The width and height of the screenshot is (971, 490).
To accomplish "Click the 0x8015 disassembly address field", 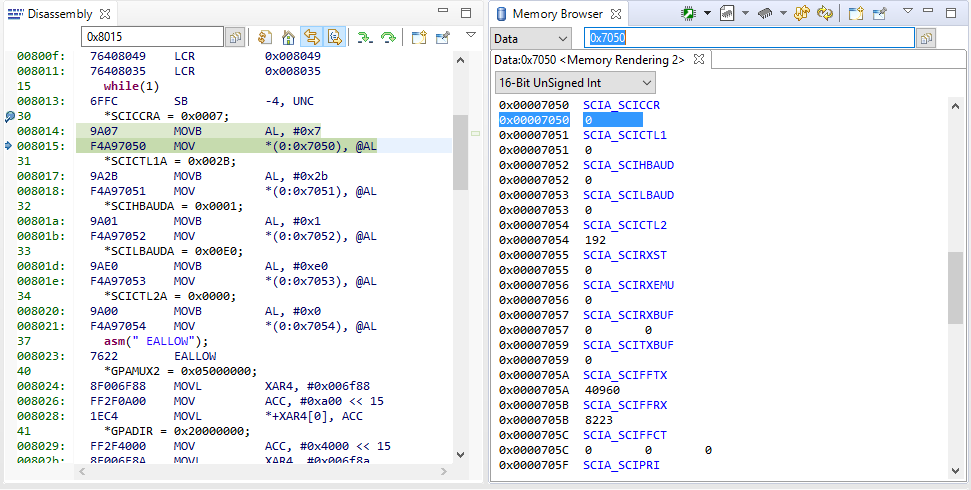I will [152, 37].
